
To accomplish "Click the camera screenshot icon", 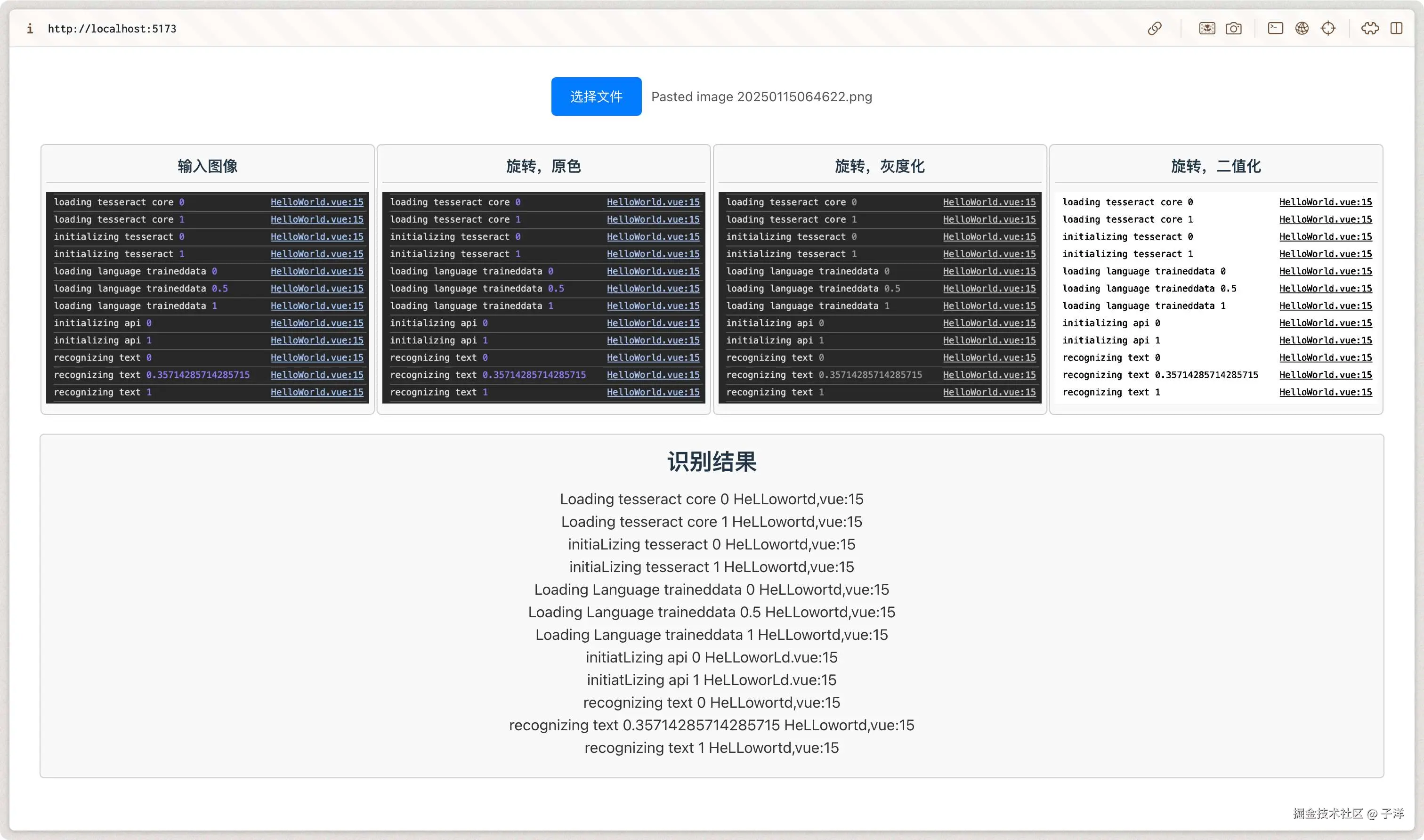I will coord(1233,28).
